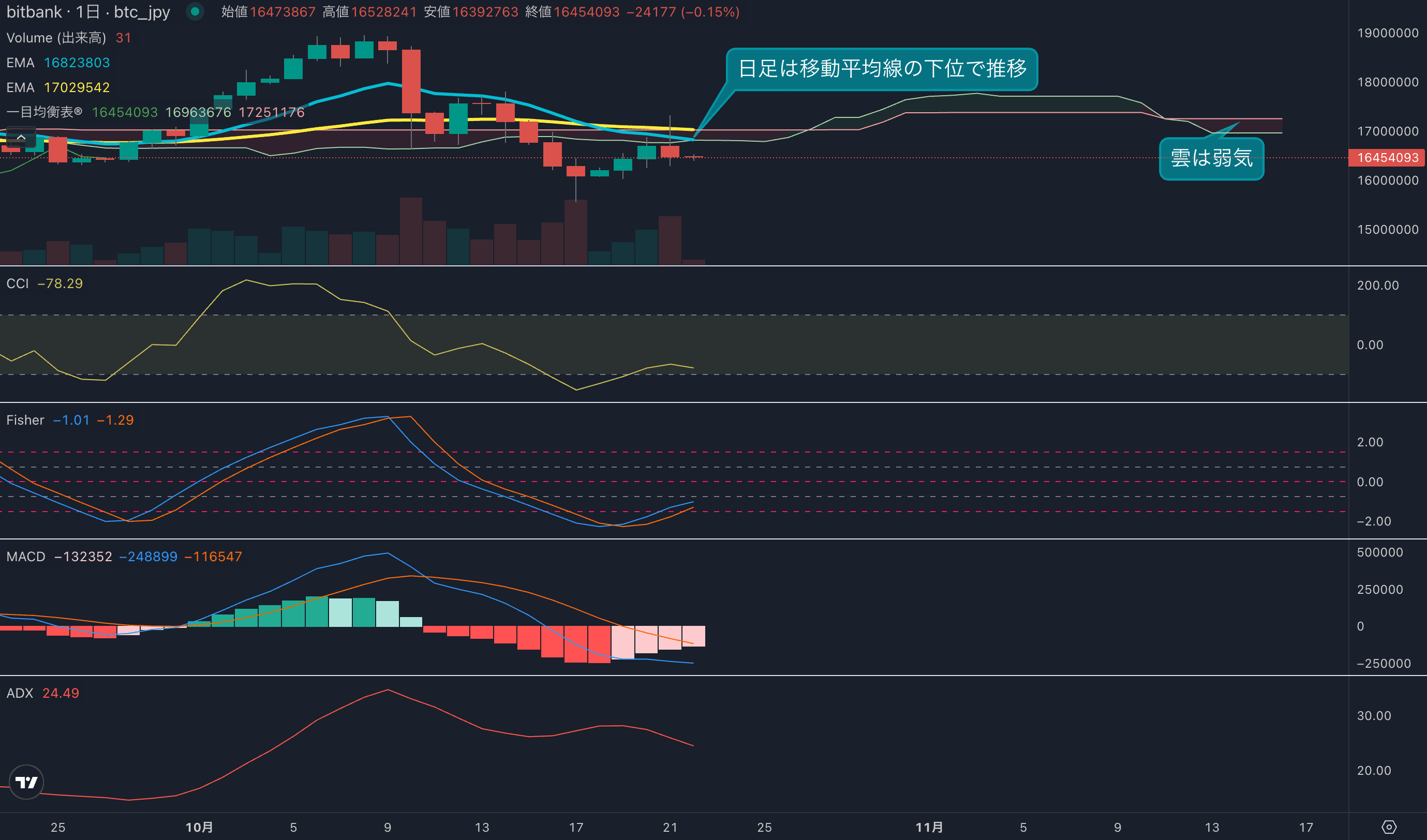Click the large red candle near 9th
1427x840 pixels.
click(x=411, y=82)
